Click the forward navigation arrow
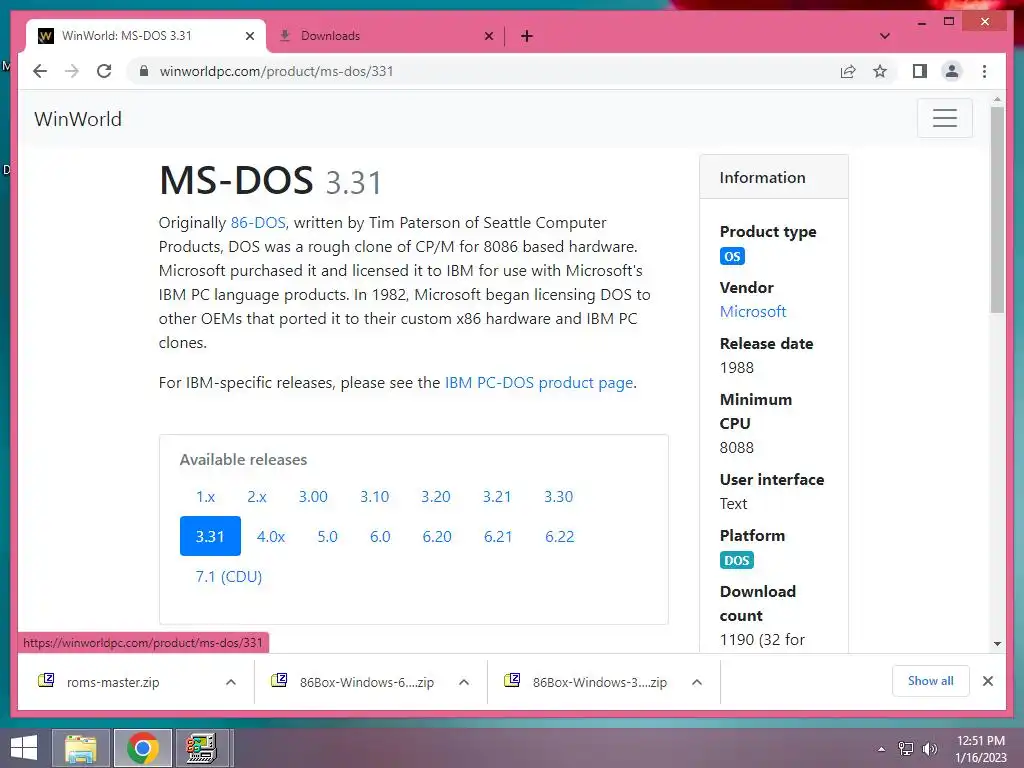This screenshot has height=768, width=1024. [x=72, y=71]
